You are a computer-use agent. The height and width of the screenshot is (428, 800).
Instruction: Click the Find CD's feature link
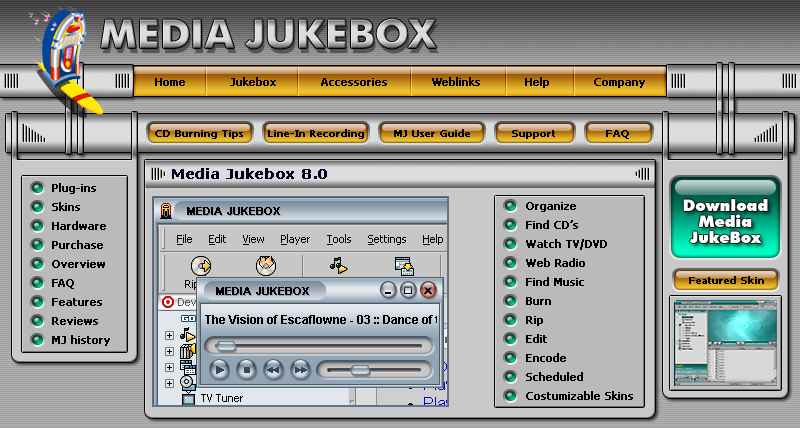coord(552,225)
